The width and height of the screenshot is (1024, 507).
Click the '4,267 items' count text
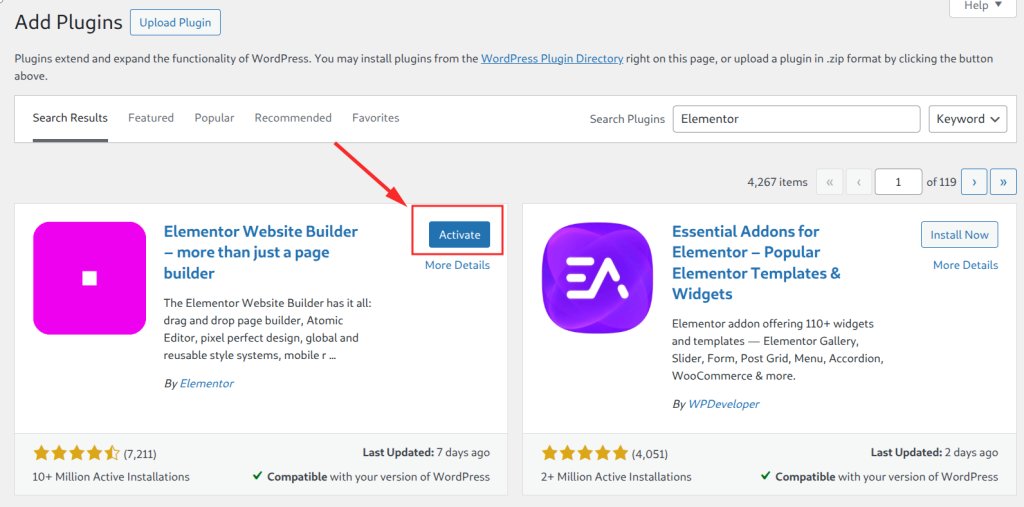click(x=777, y=182)
